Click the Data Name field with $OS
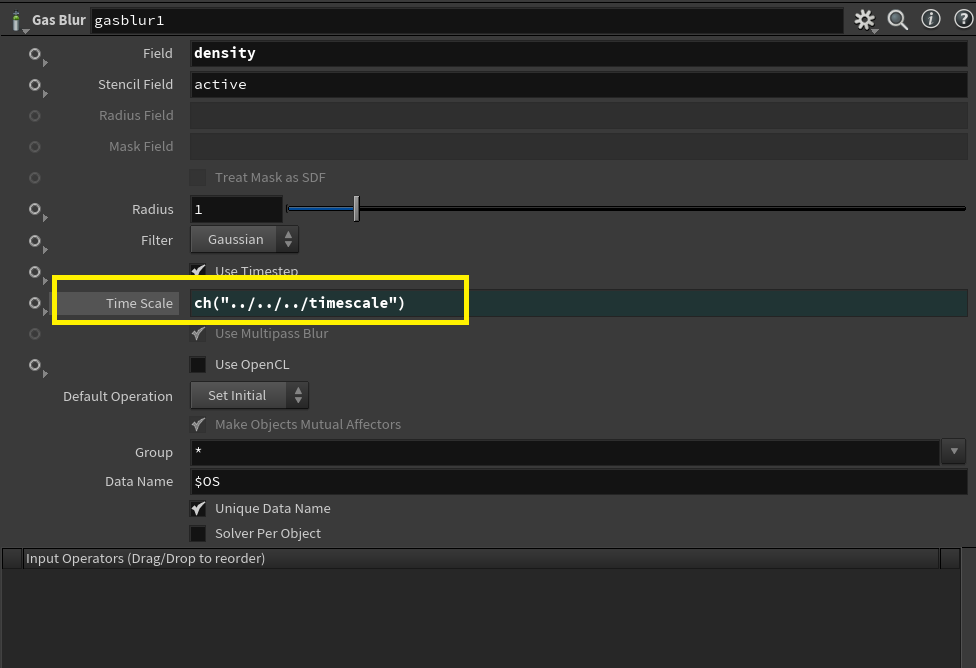Viewport: 976px width, 668px height. click(x=578, y=482)
